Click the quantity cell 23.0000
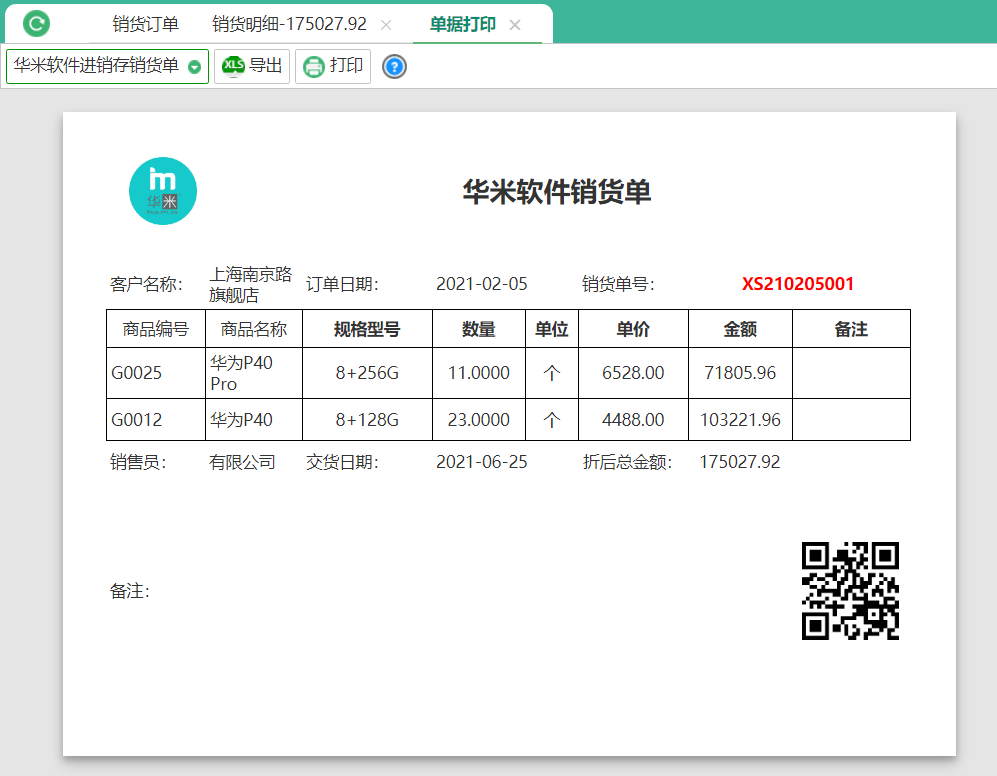Image resolution: width=997 pixels, height=776 pixels. coord(479,420)
